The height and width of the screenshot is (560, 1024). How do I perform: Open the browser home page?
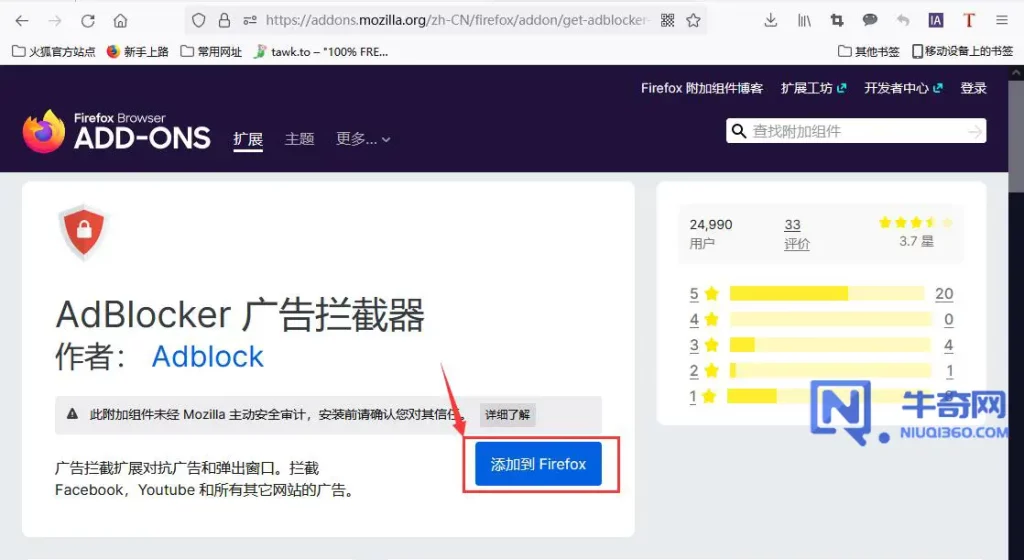(x=120, y=21)
